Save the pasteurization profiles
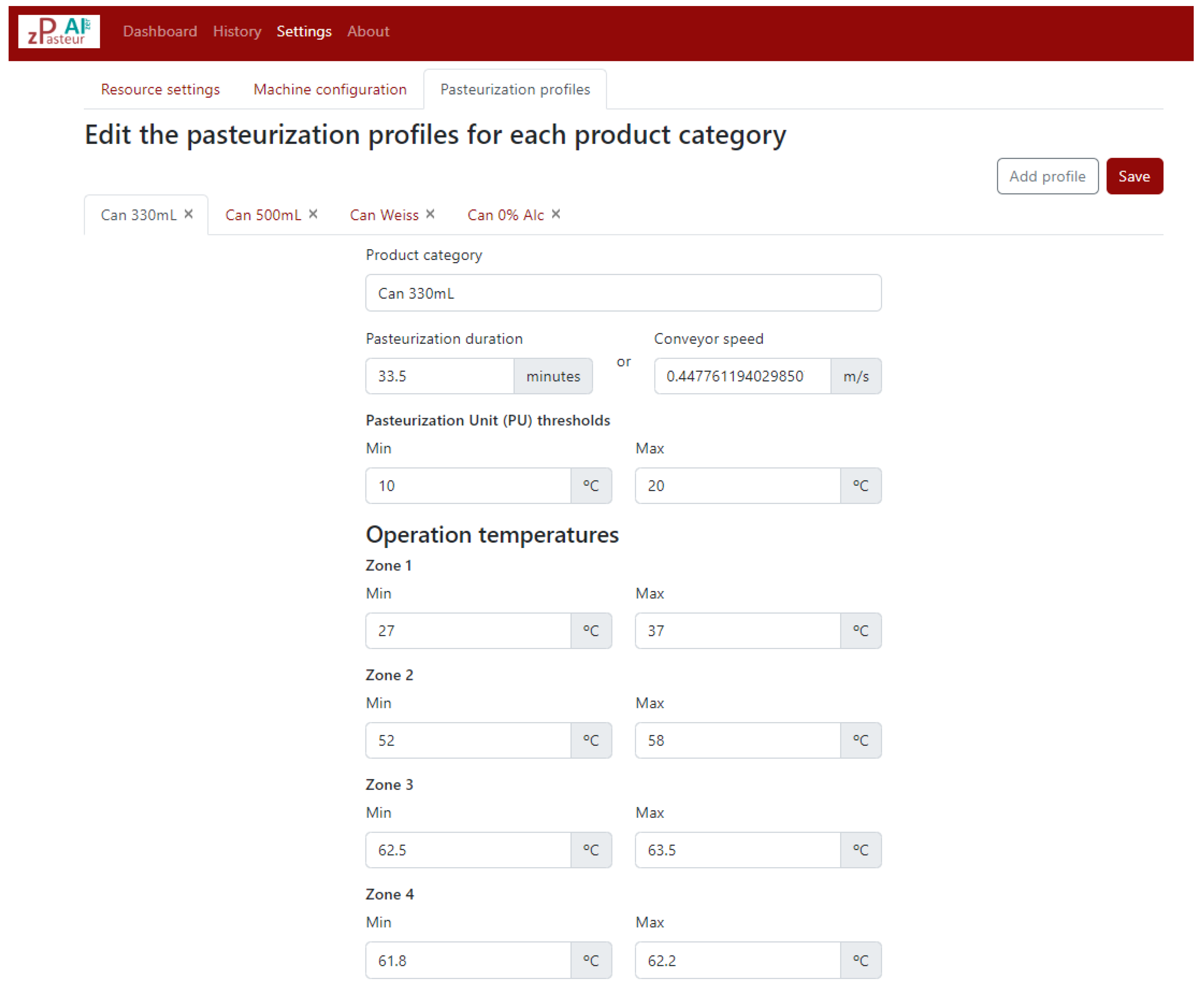 click(1134, 176)
